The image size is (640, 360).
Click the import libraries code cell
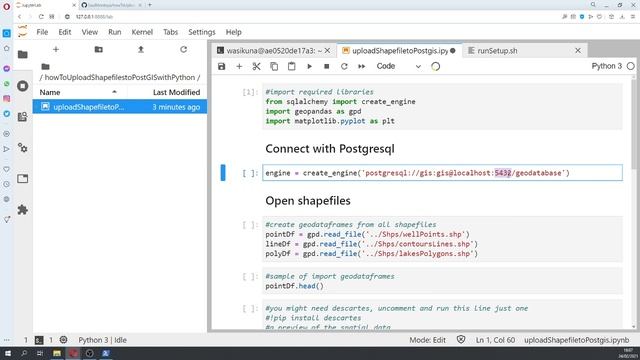pos(442,107)
